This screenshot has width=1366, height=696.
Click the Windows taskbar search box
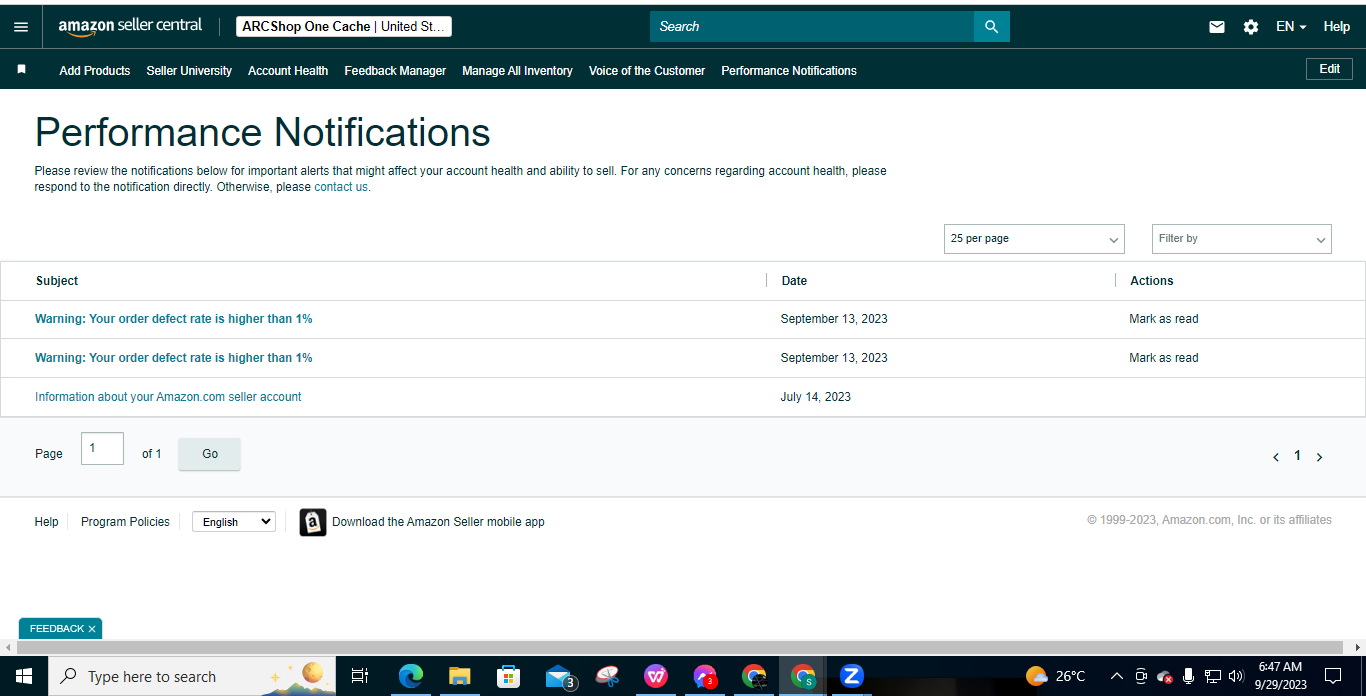coord(190,676)
